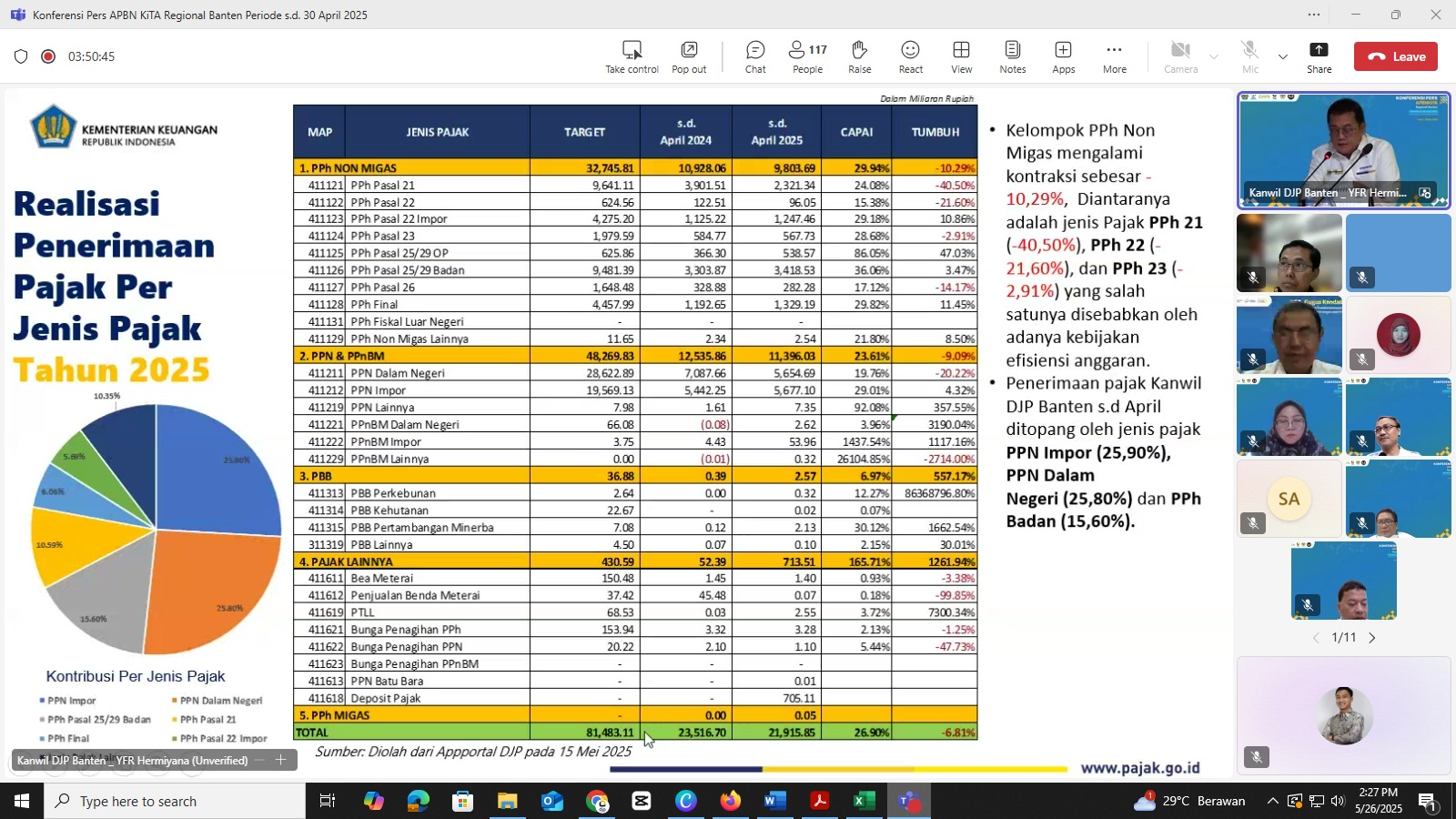The width and height of the screenshot is (1456, 819).
Task: Open the Apps panel
Action: [1063, 56]
